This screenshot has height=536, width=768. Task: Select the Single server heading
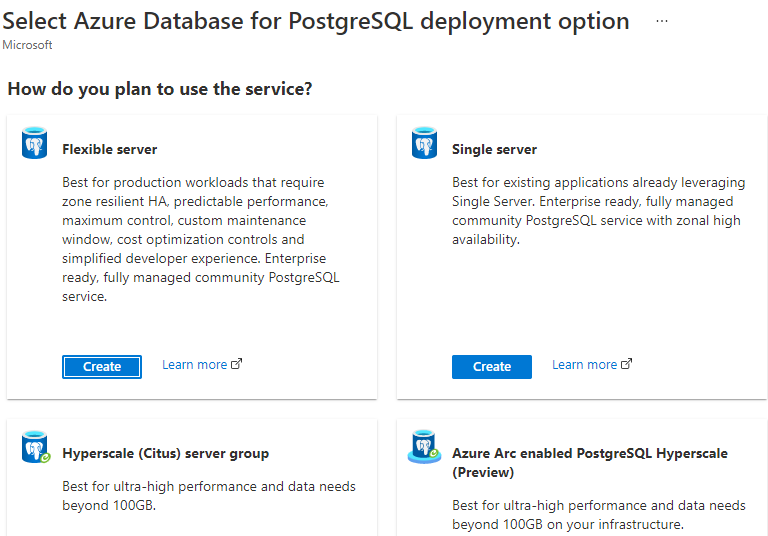(x=494, y=149)
